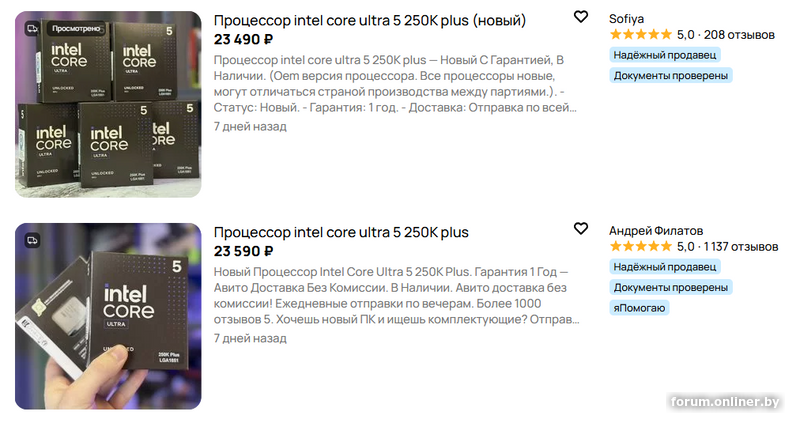Open the second listing's hand-held box photo
Viewport: 800px width, 423px height.
[108, 317]
